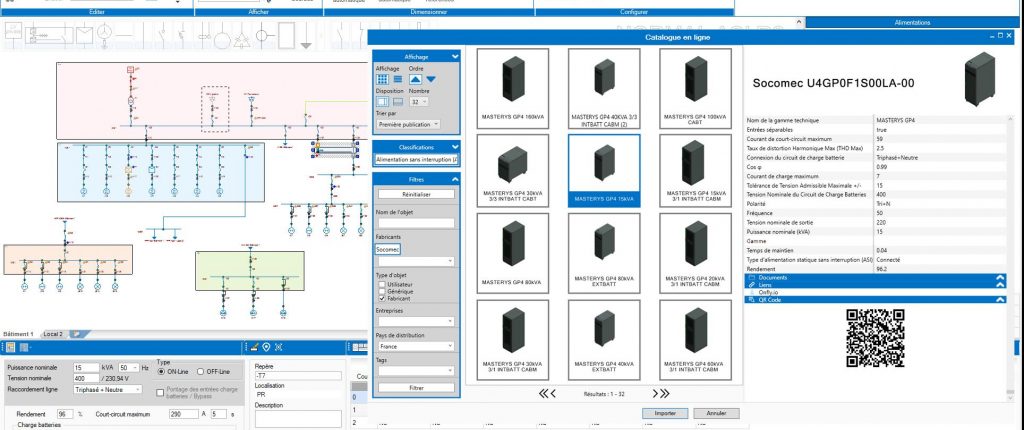Set ascending order with up arrow
The width and height of the screenshot is (1024, 430).
[415, 79]
